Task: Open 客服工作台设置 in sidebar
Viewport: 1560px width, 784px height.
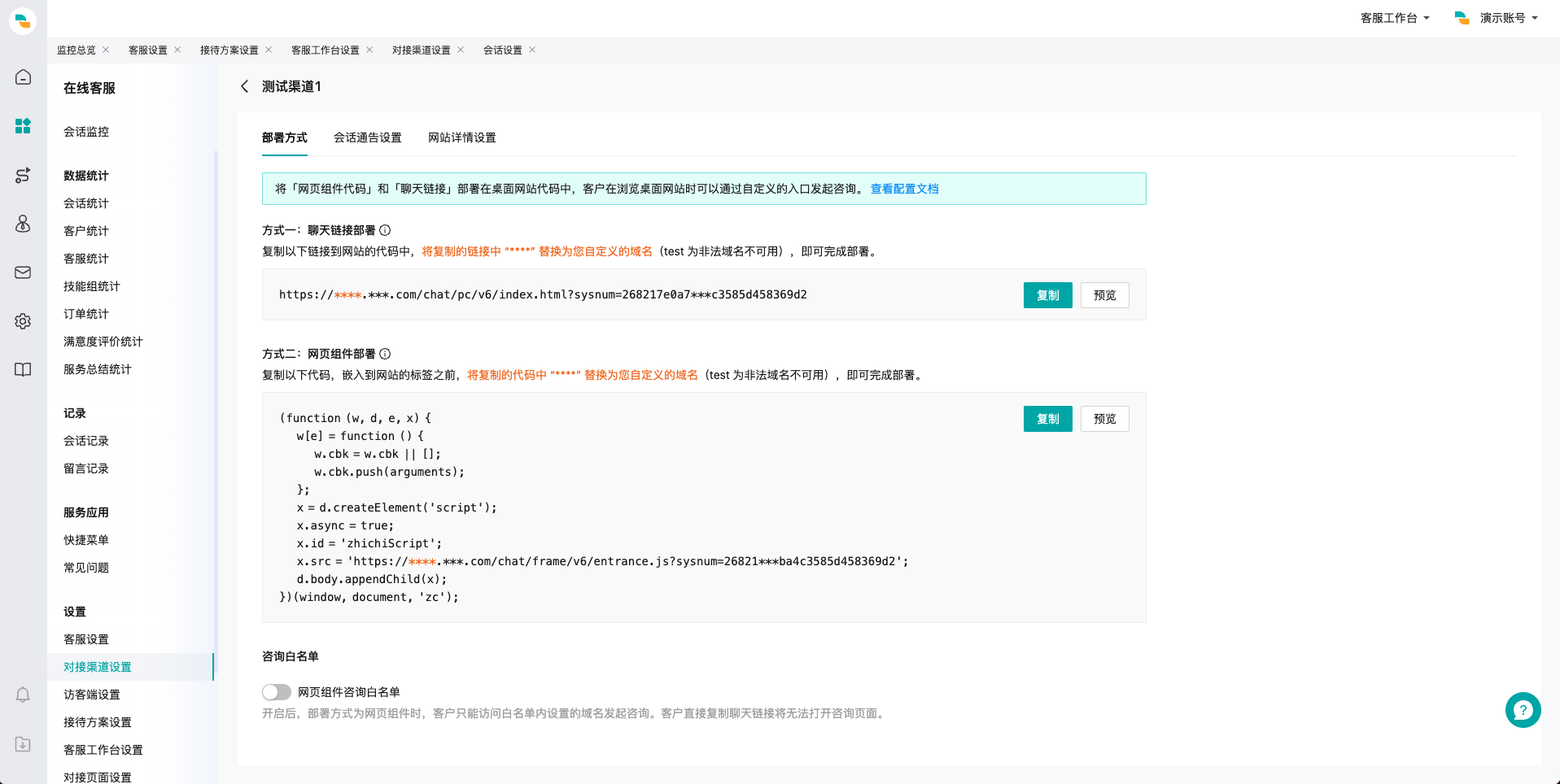Action: pyautogui.click(x=103, y=750)
